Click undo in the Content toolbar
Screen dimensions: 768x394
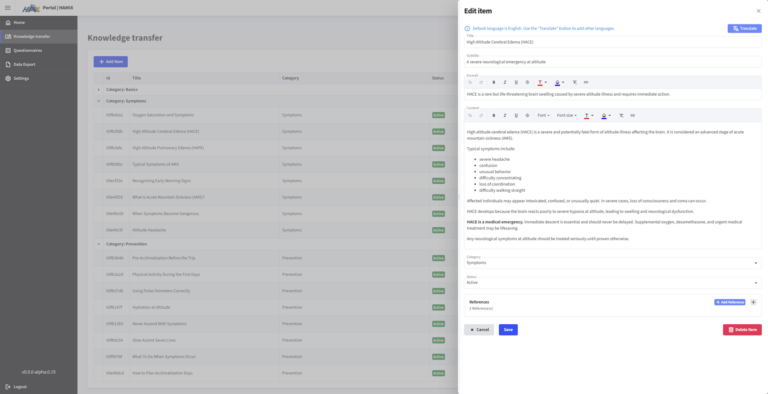470,116
